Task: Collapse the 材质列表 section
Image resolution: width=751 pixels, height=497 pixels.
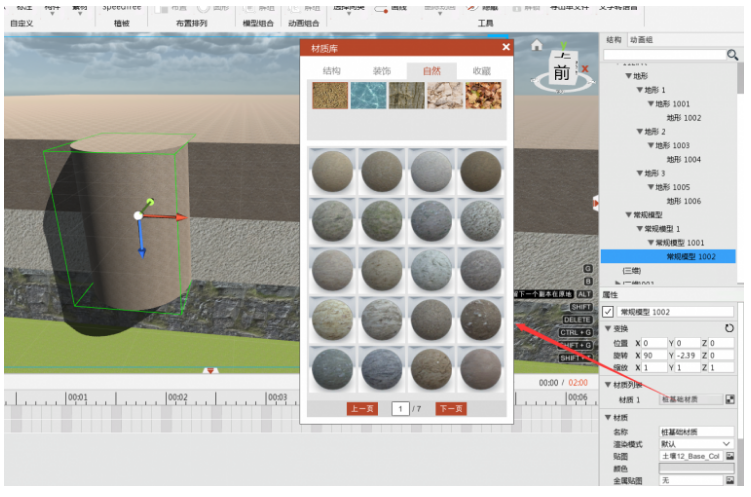Action: [607, 384]
